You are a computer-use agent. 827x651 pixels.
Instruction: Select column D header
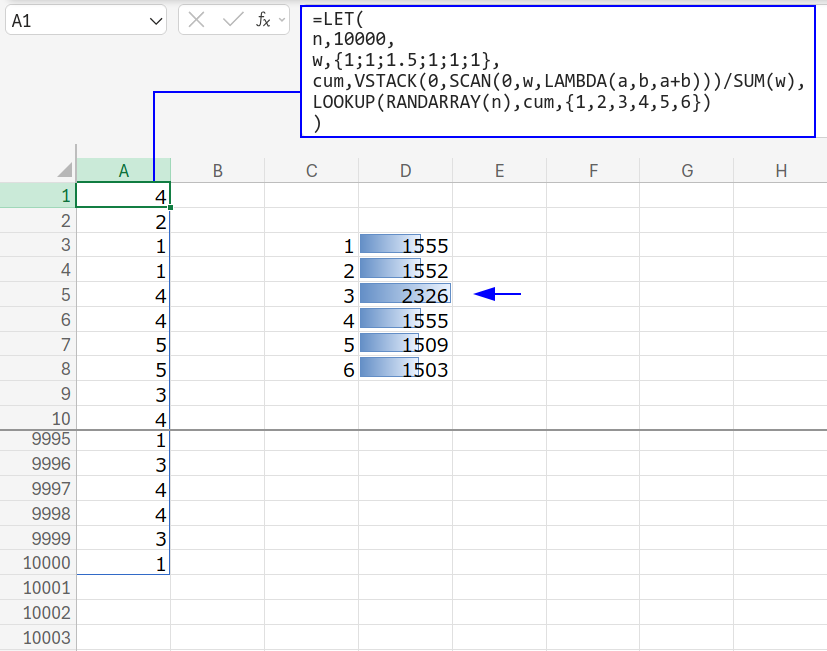405,171
